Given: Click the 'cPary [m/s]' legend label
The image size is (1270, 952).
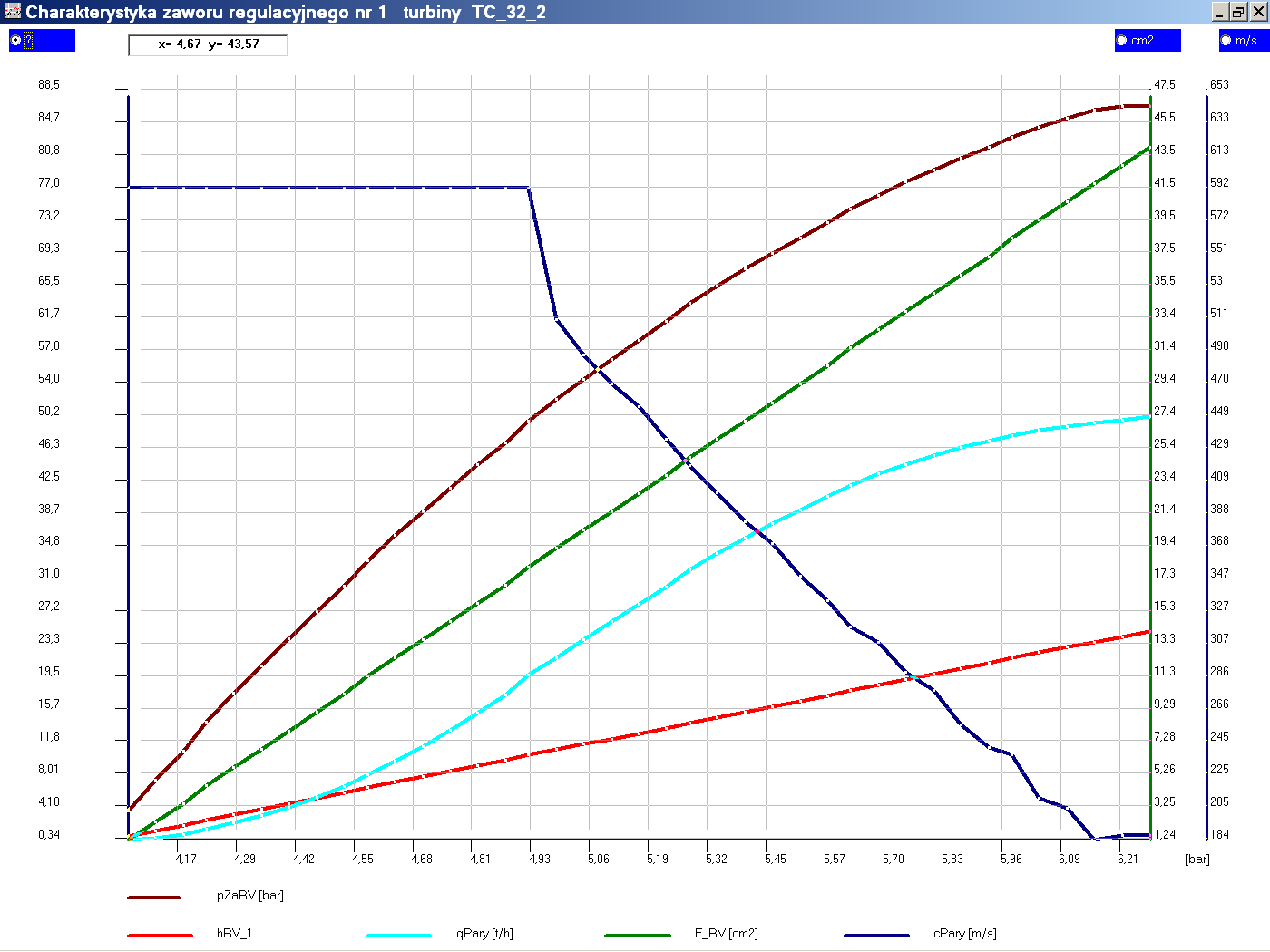Looking at the screenshot, I should (965, 934).
